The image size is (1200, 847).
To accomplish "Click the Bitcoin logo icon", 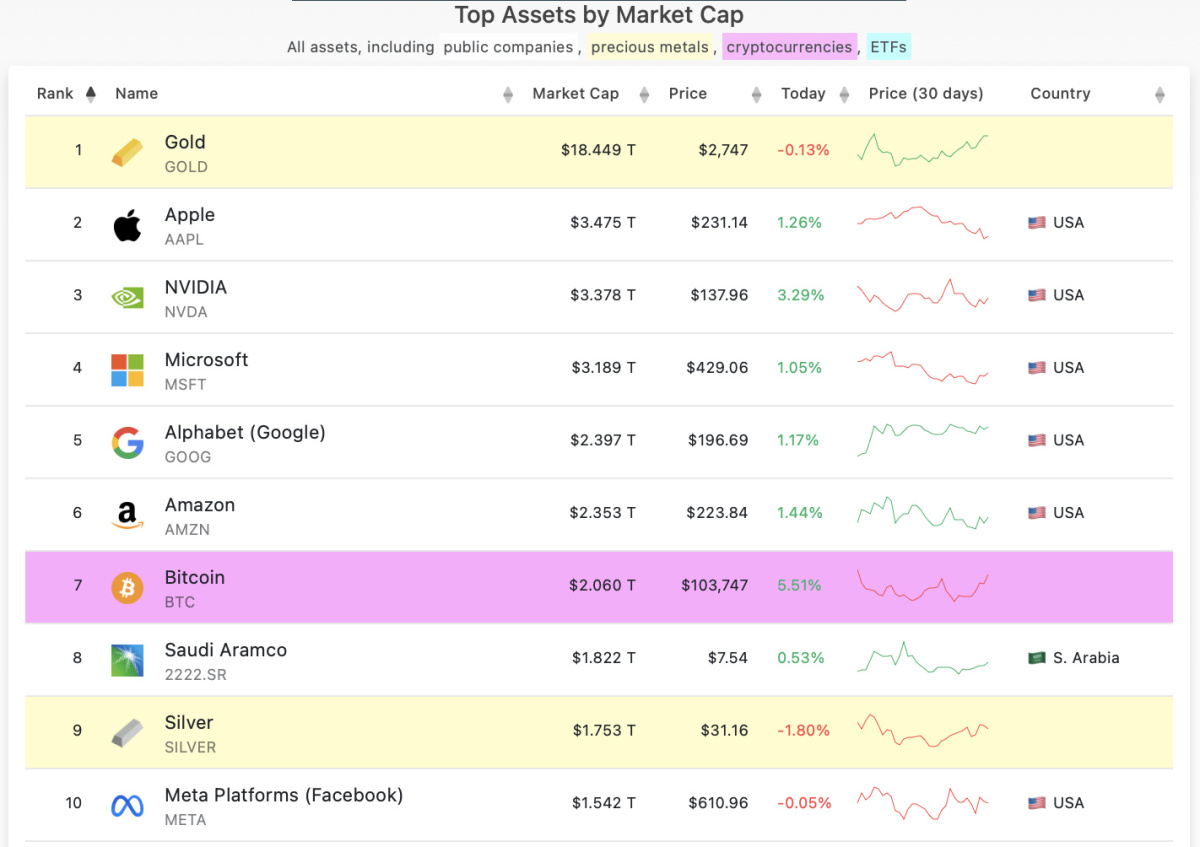I will [127, 587].
